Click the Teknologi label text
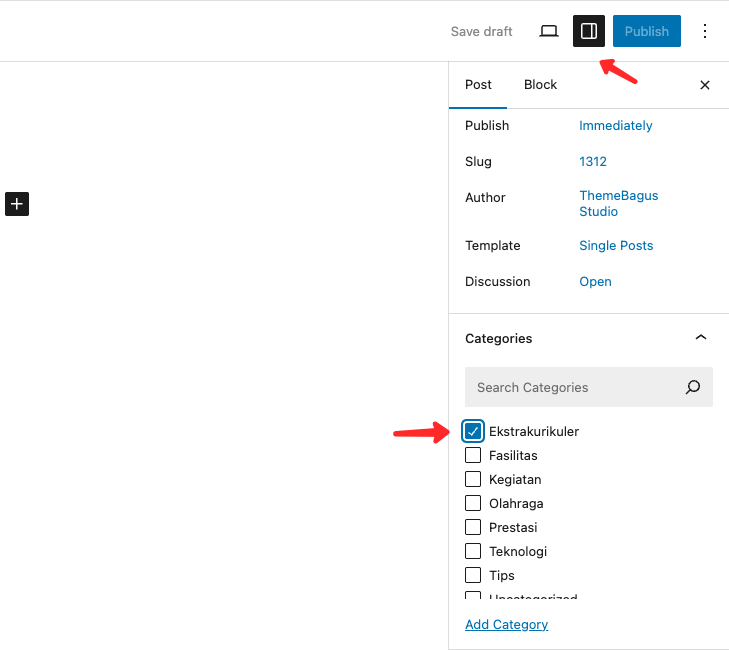This screenshot has width=729, height=650. coord(518,551)
